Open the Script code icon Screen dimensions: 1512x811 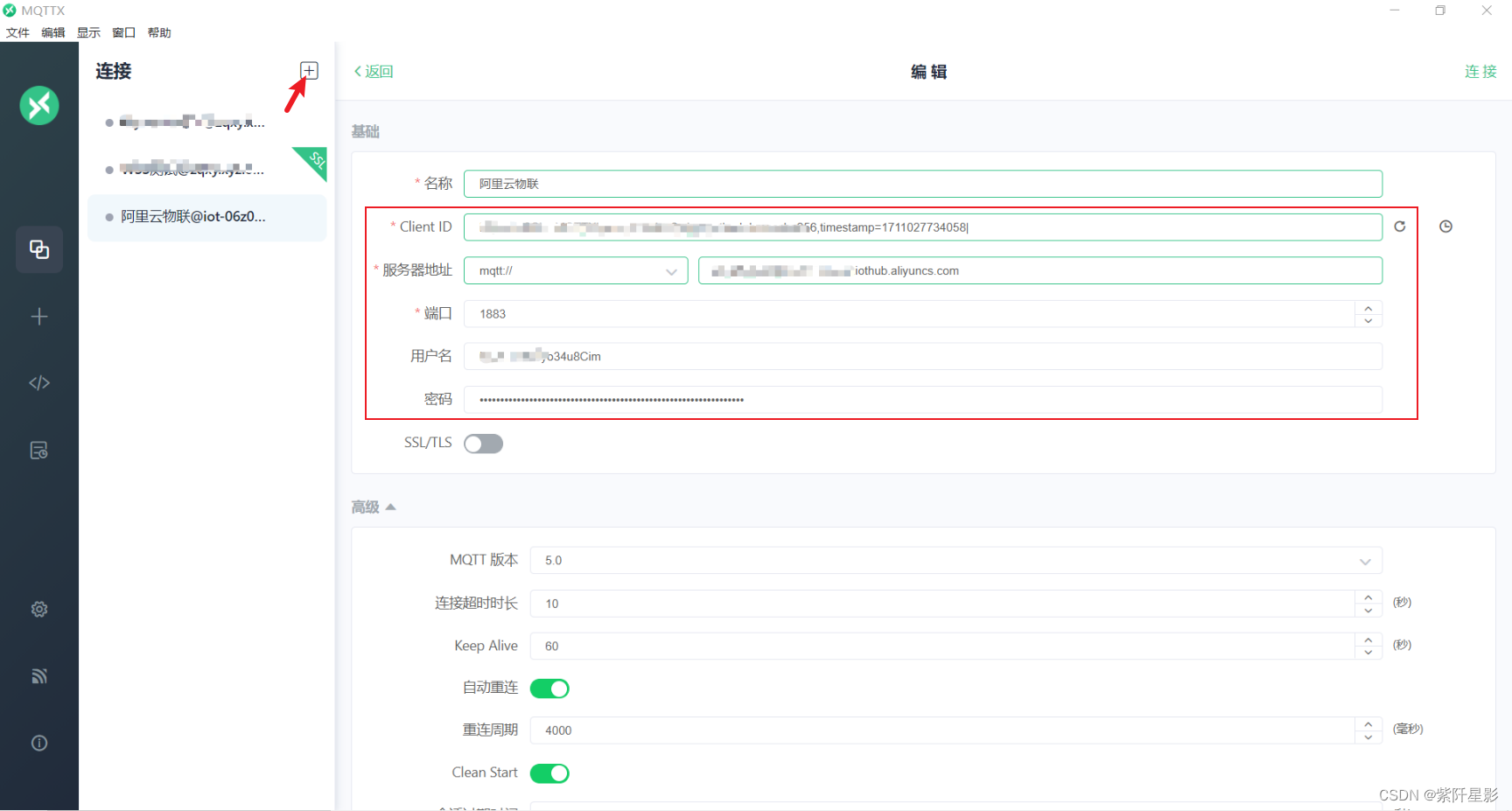(39, 383)
